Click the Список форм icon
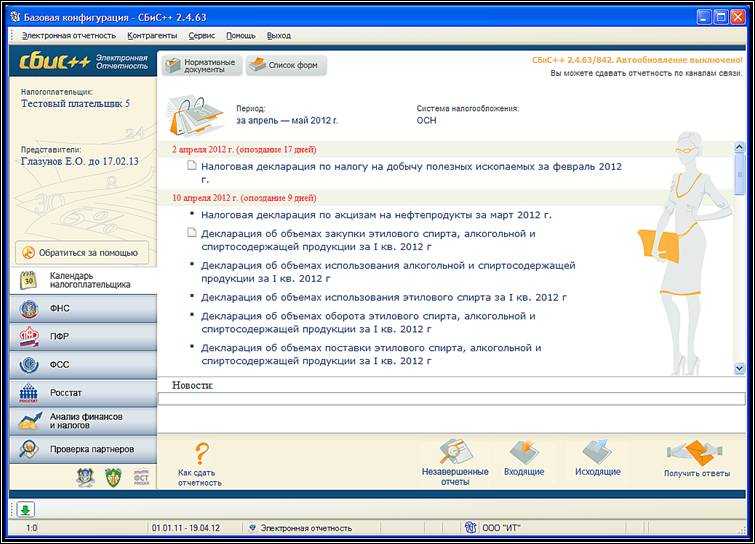This screenshot has height=544, width=755. pos(257,65)
